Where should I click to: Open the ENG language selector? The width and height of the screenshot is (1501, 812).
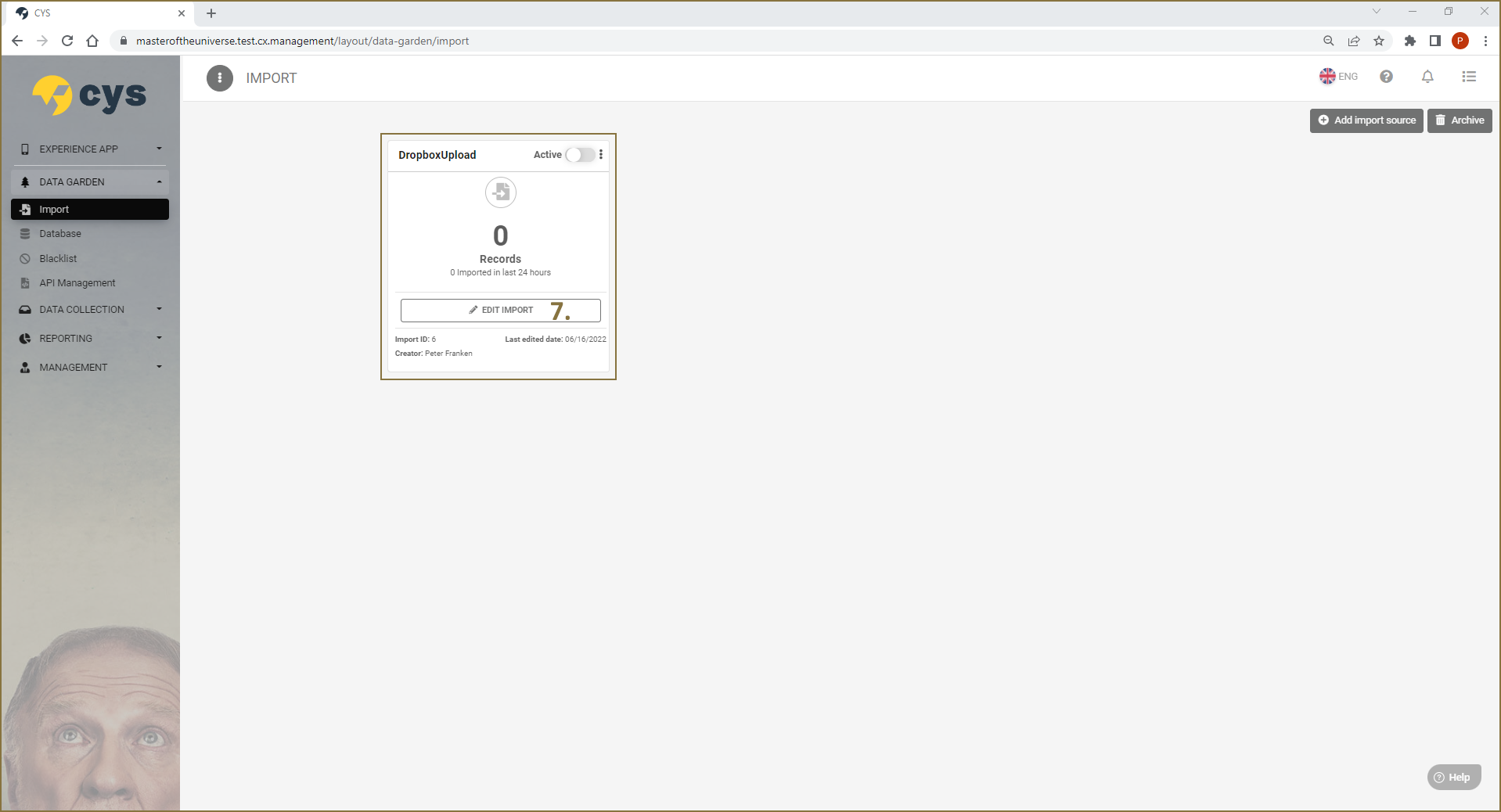tap(1339, 77)
